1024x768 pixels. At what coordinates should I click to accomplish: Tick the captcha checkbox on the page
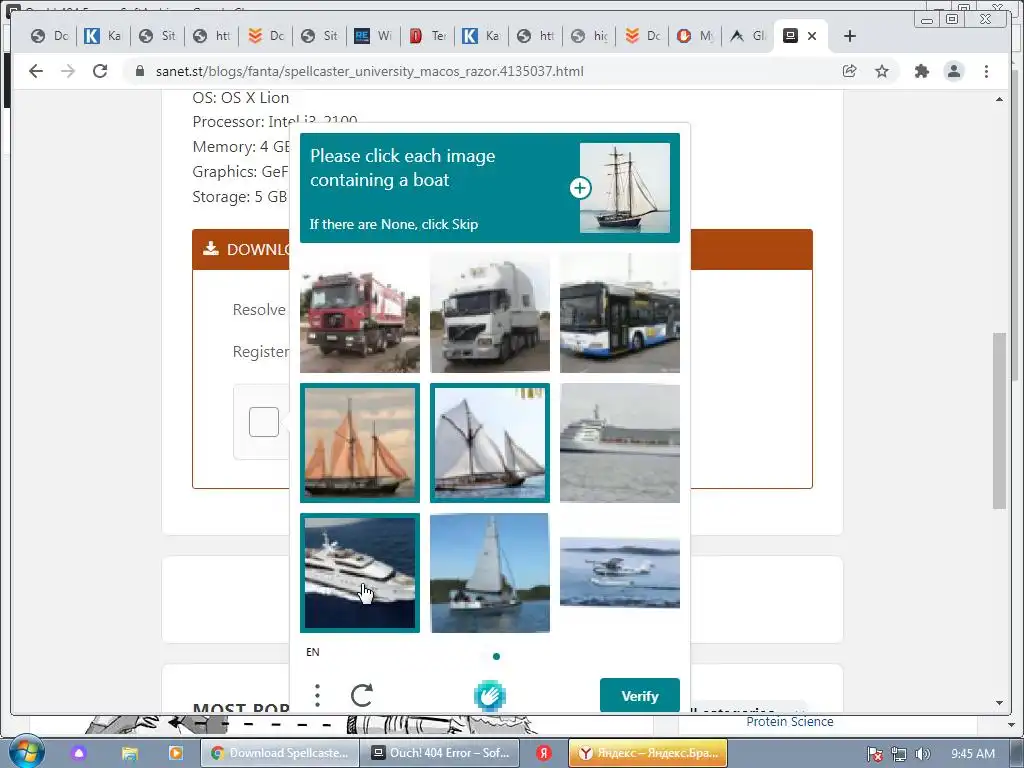click(x=264, y=422)
